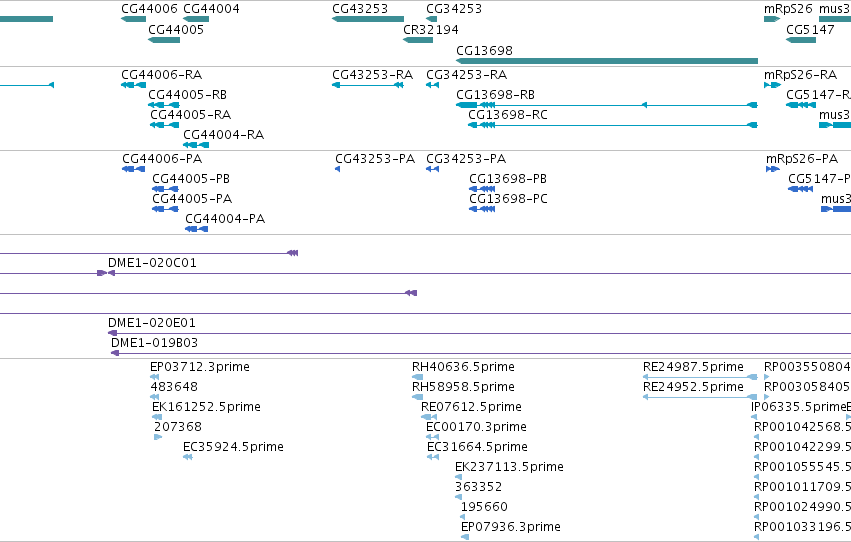Open the CG43253 gene feature
The width and height of the screenshot is (851, 542).
368,19
